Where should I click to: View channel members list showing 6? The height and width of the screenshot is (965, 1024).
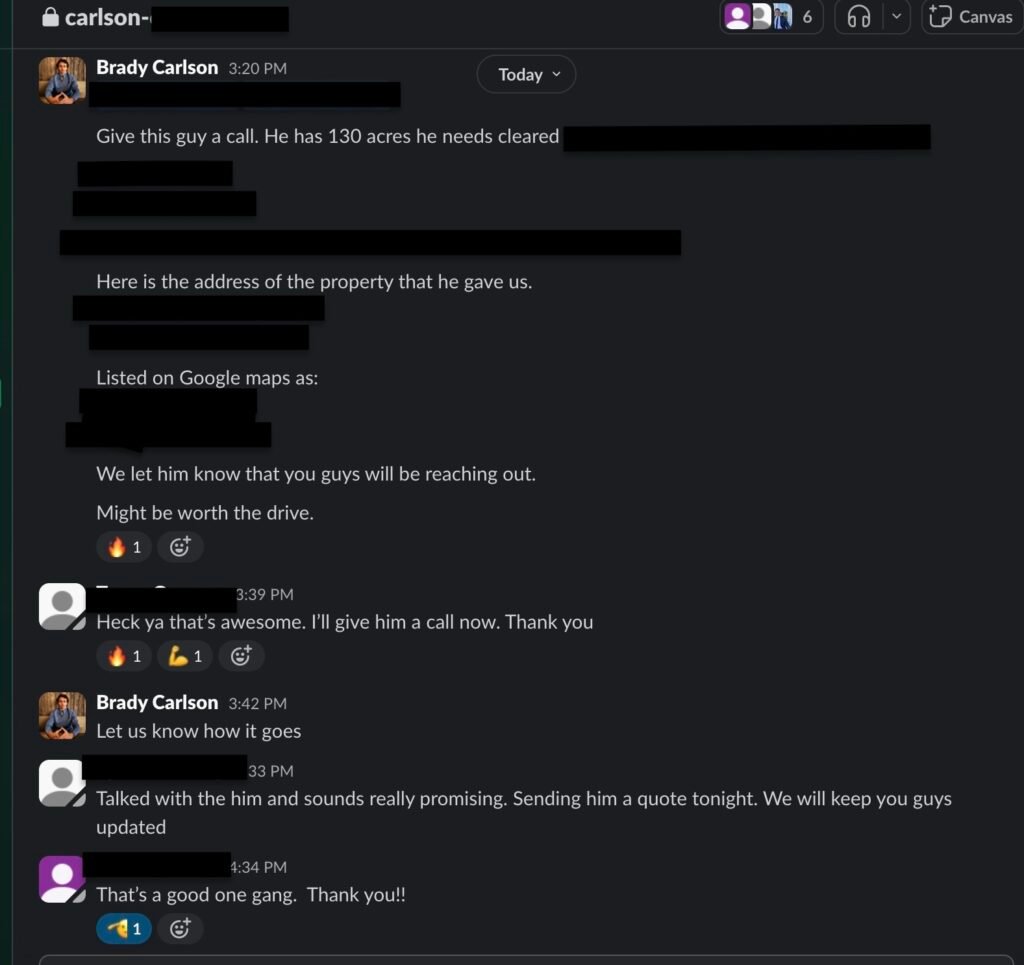pos(771,16)
